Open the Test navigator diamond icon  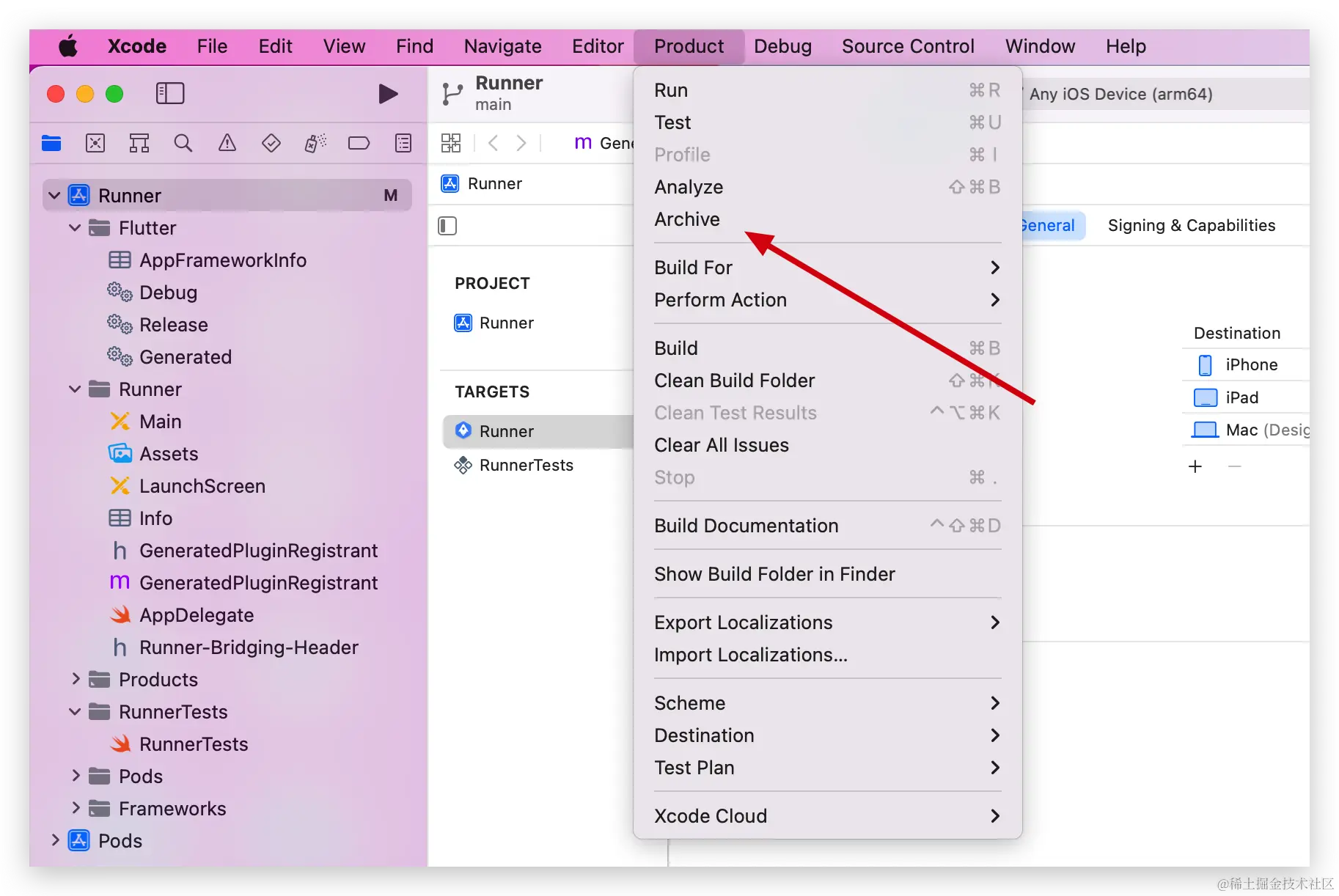(271, 143)
